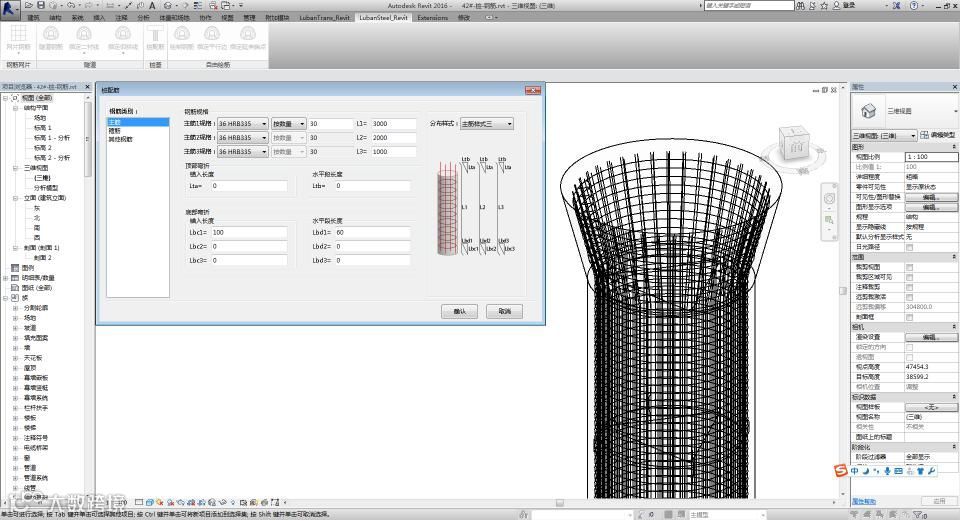This screenshot has height=521, width=960.
Task: Click the confirm button in rebar dialog
Action: click(460, 311)
